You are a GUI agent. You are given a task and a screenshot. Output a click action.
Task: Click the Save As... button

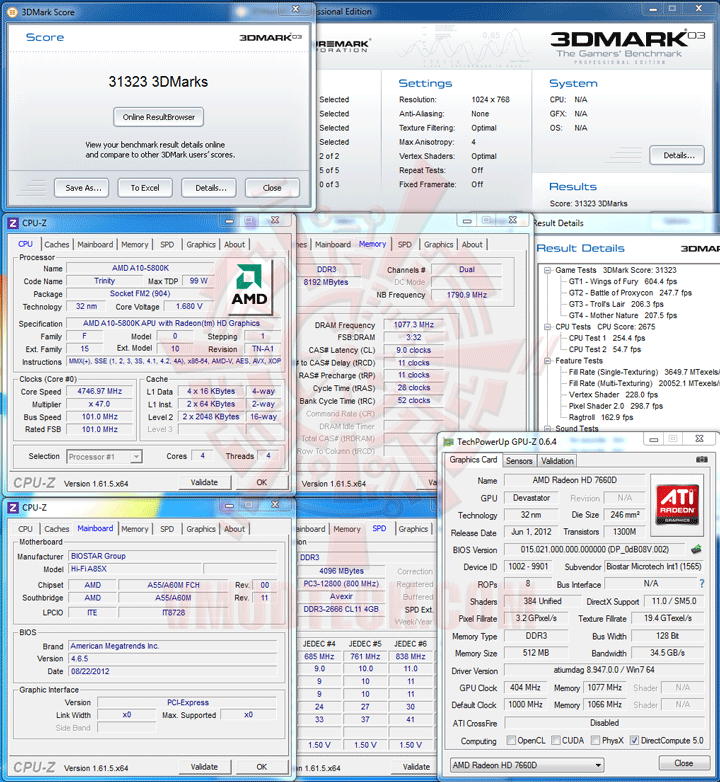[x=82, y=188]
